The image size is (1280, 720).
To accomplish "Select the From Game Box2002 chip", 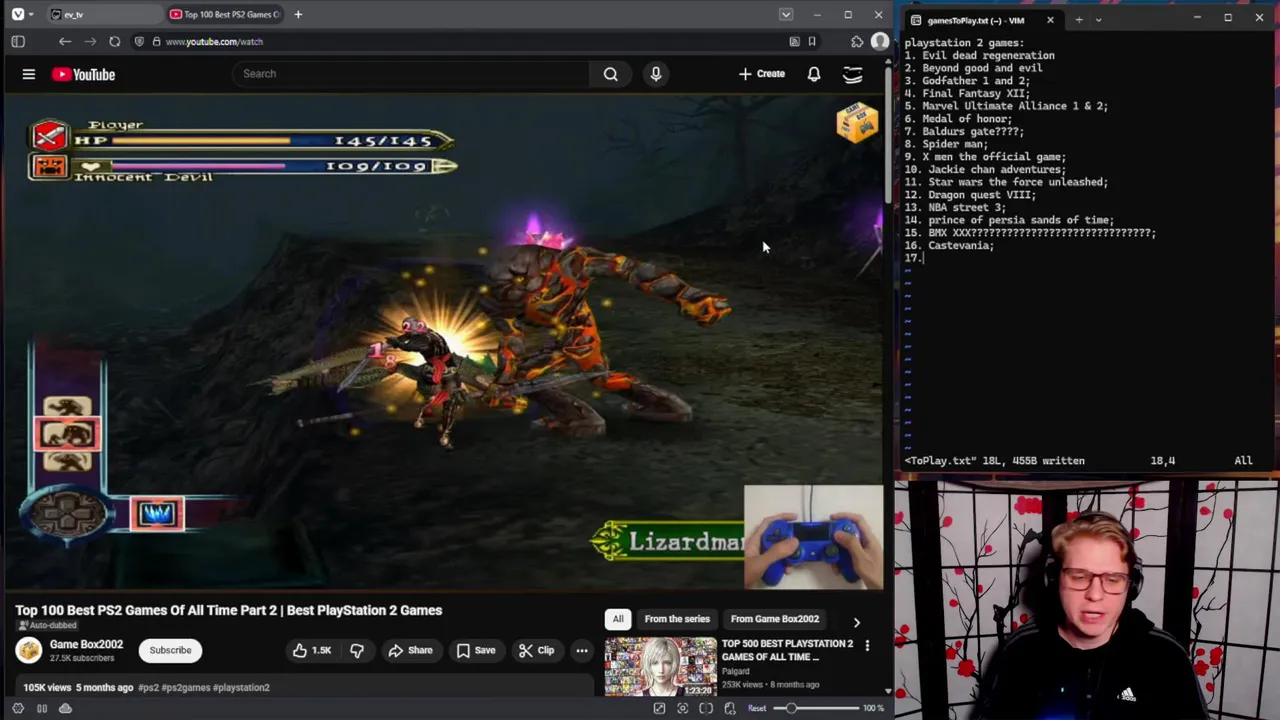I will [x=775, y=619].
